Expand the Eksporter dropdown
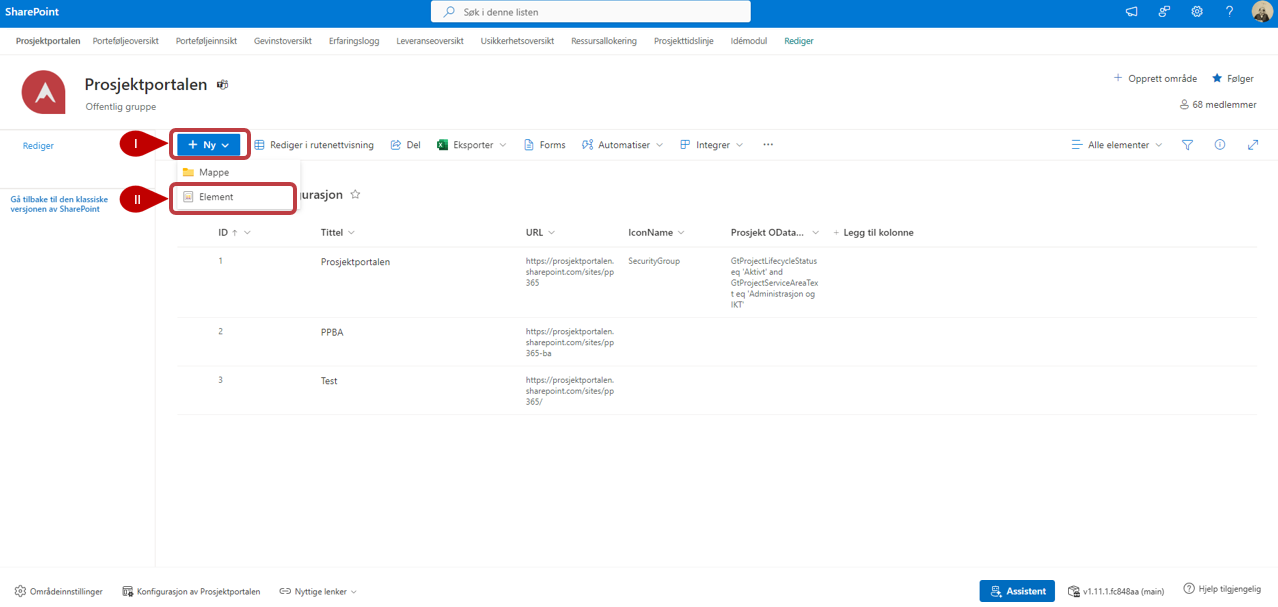Viewport: 1278px width, 607px height. pos(472,145)
